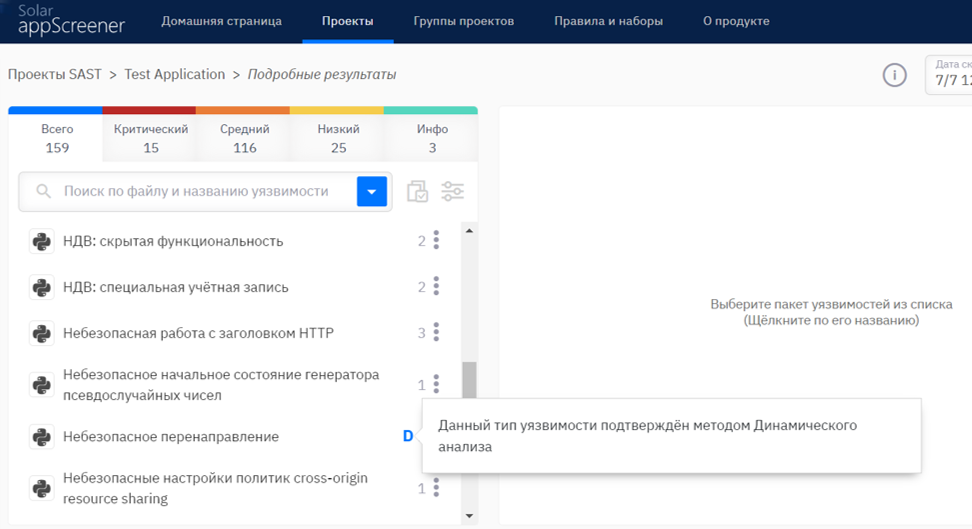The height and width of the screenshot is (529, 972).
Task: Click the clipboard checklist icon
Action: pyautogui.click(x=417, y=191)
